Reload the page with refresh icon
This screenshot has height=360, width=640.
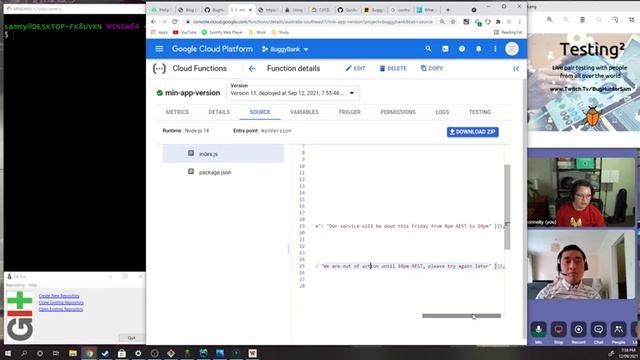pyautogui.click(x=175, y=22)
